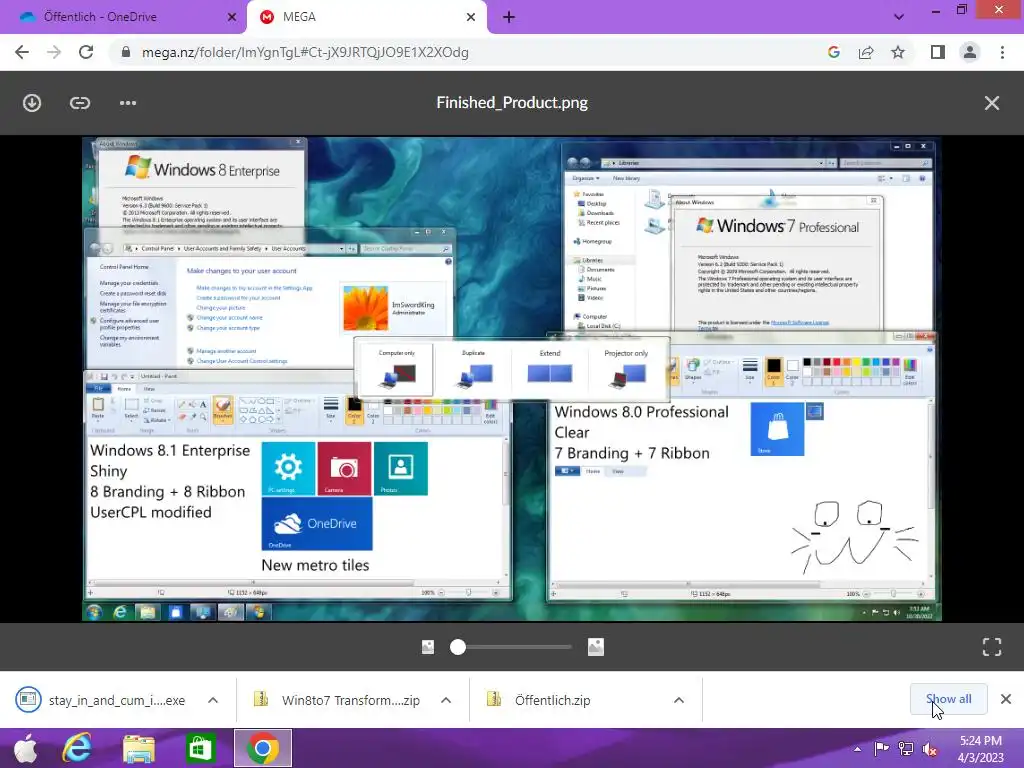This screenshot has width=1024, height=768.
Task: Expand options for the .exe download
Action: pos(213,700)
